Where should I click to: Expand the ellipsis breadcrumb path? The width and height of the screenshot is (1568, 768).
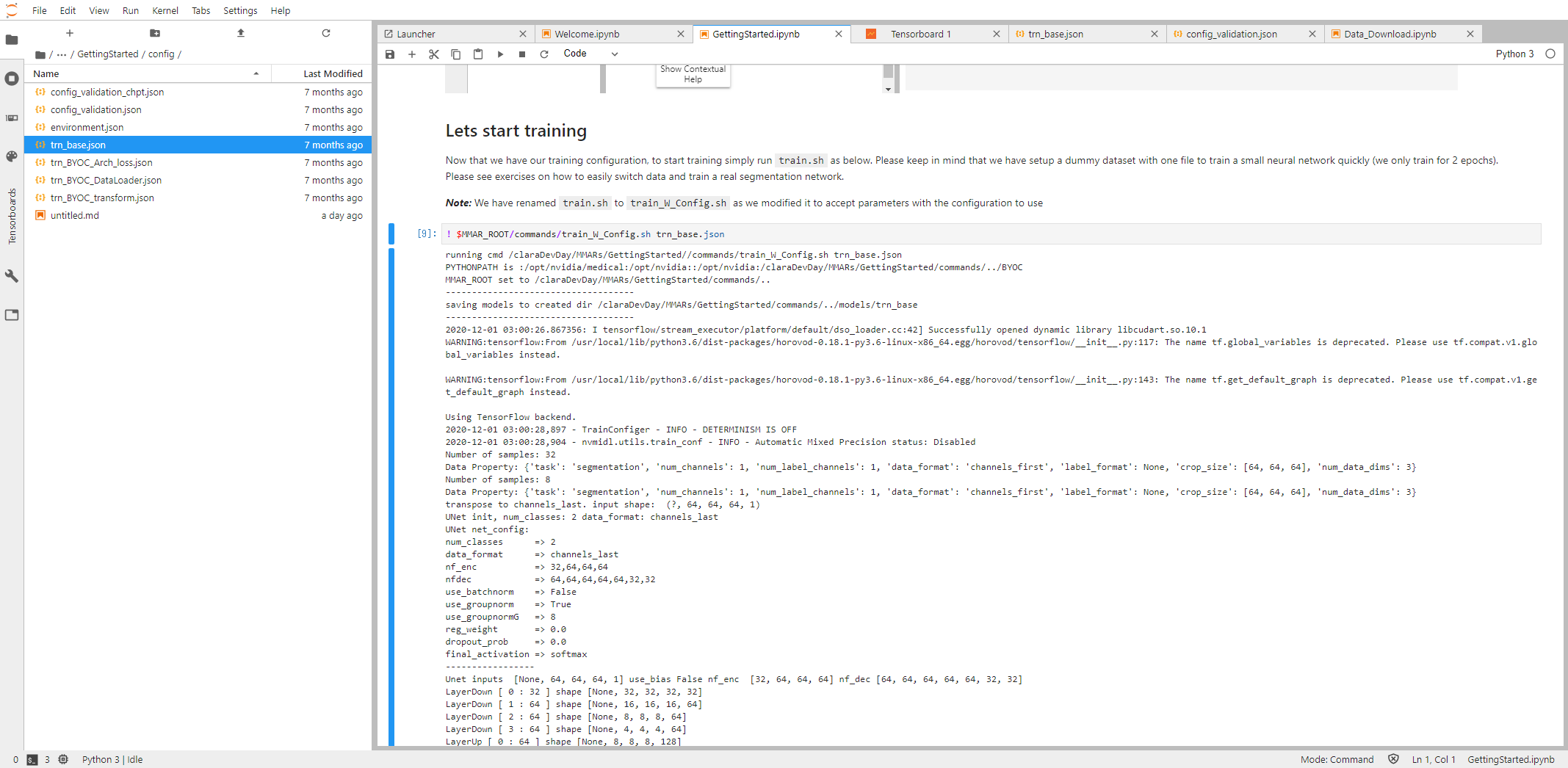click(62, 54)
